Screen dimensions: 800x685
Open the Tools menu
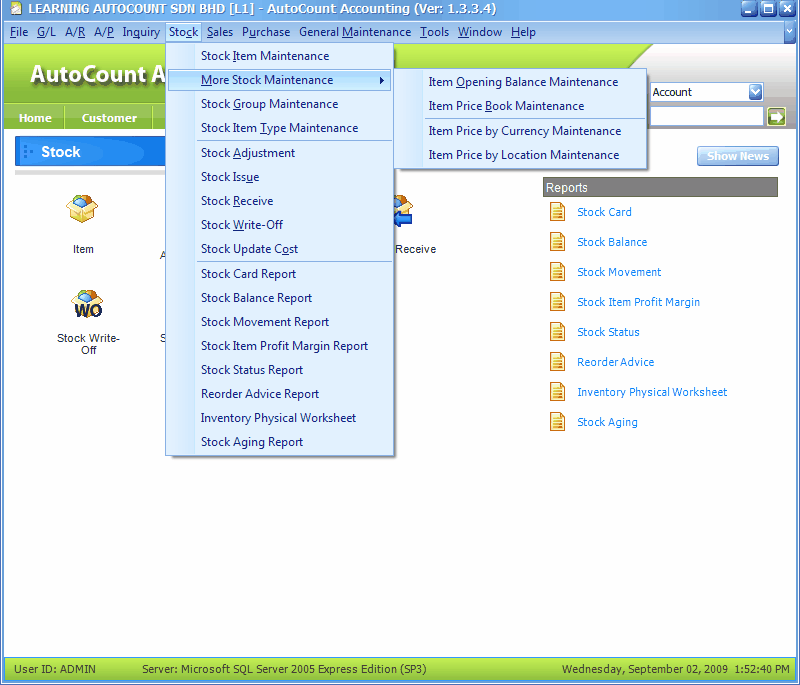435,32
